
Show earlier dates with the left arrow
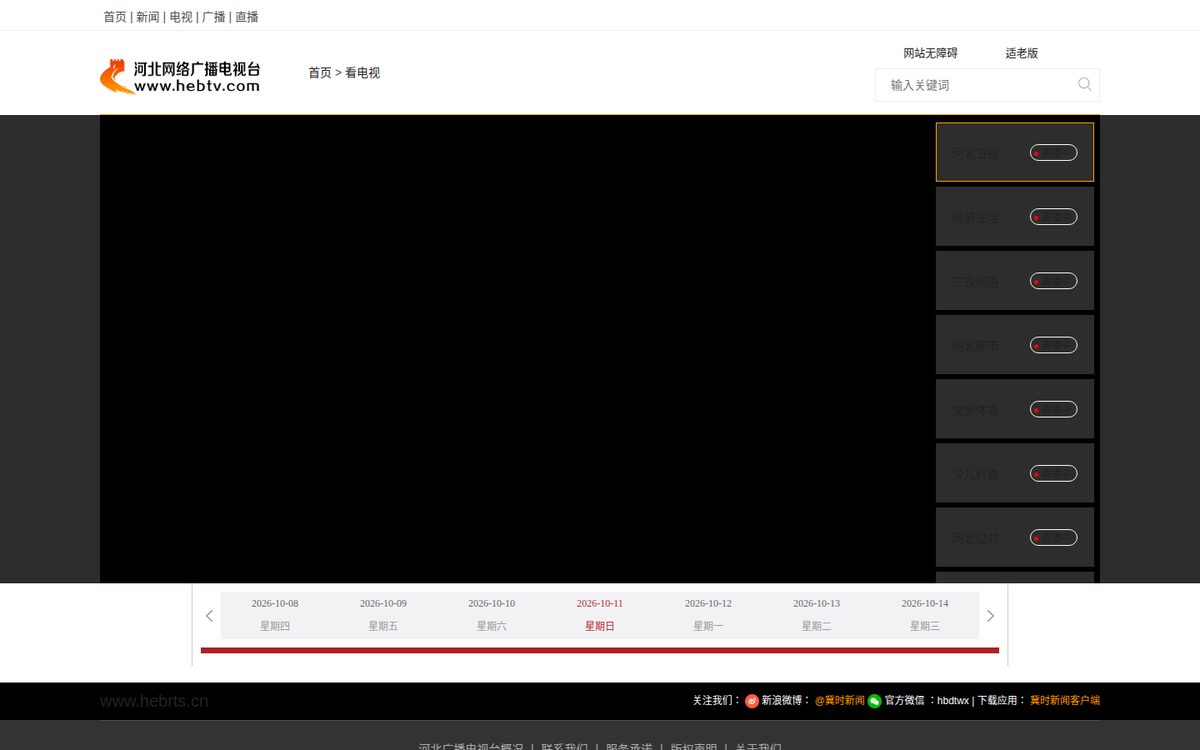(x=209, y=616)
